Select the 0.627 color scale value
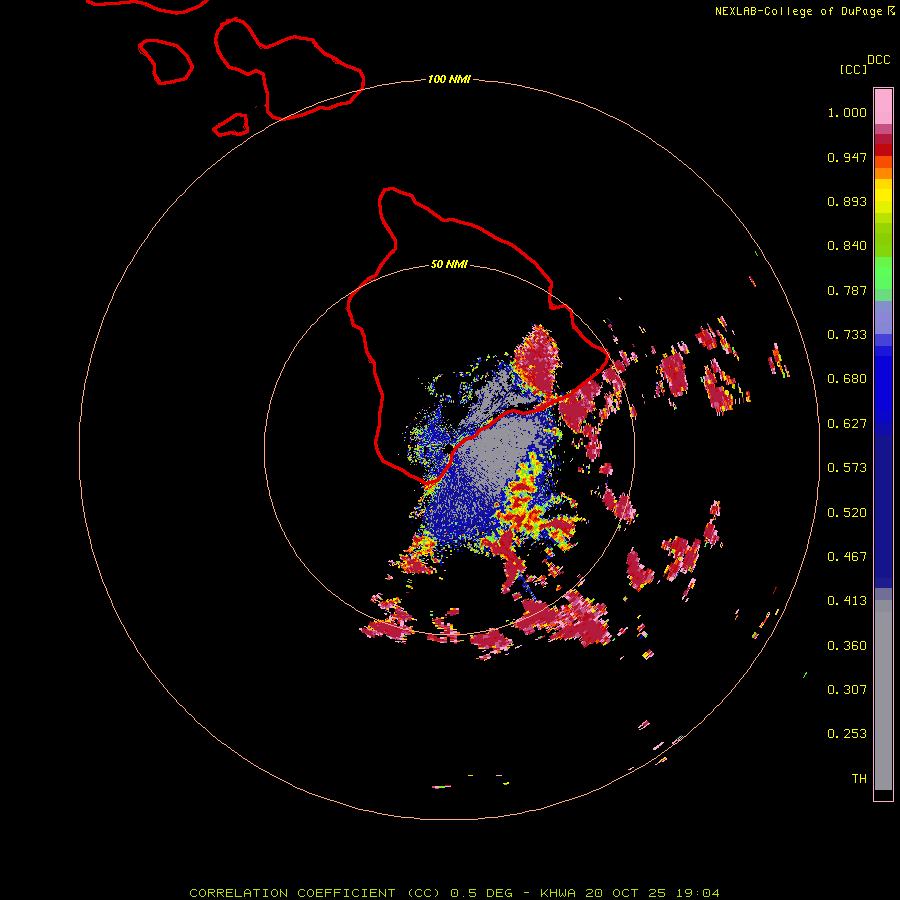The width and height of the screenshot is (900, 900). pos(847,424)
